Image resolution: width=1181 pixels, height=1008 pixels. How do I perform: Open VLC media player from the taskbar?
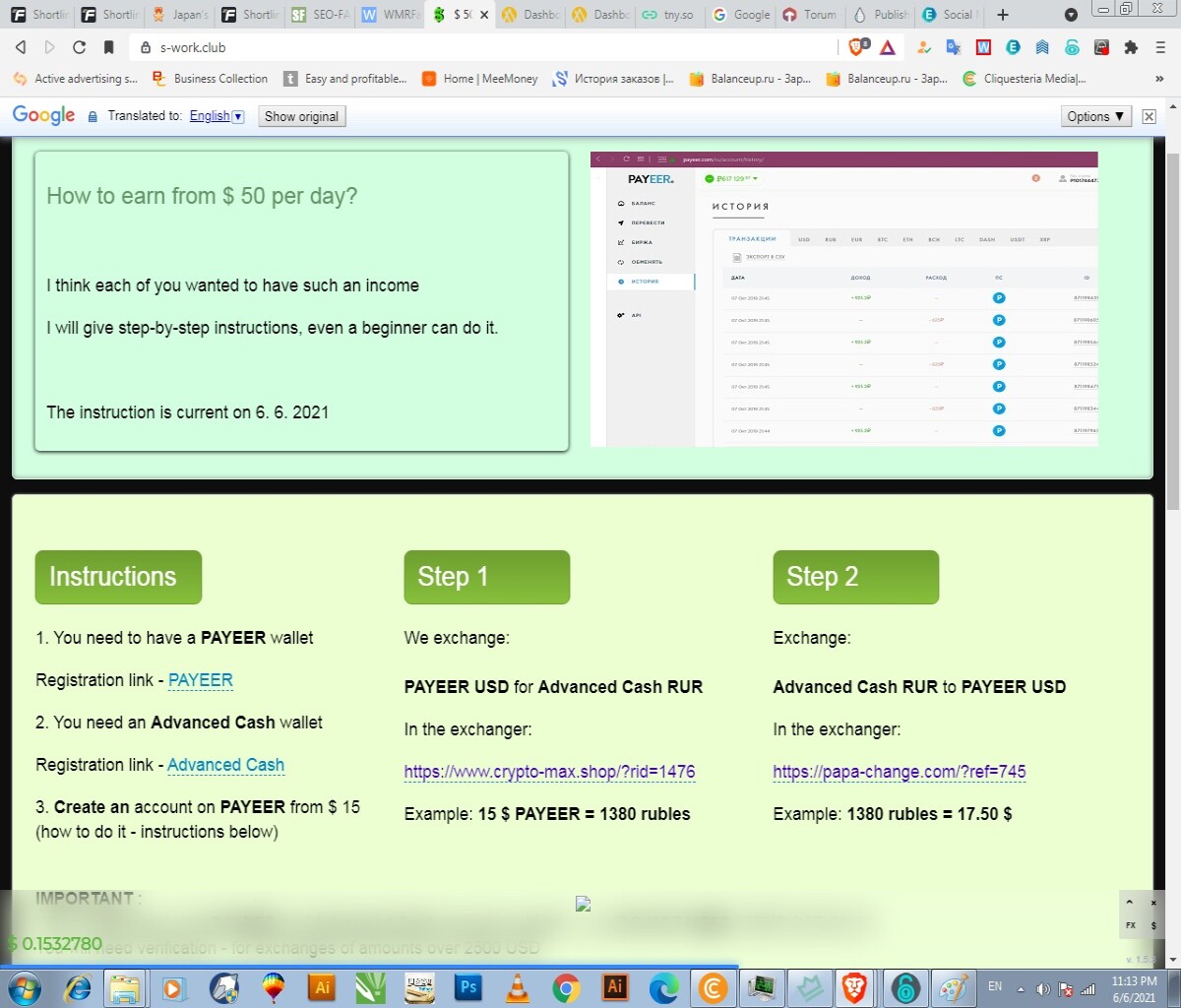[517, 987]
